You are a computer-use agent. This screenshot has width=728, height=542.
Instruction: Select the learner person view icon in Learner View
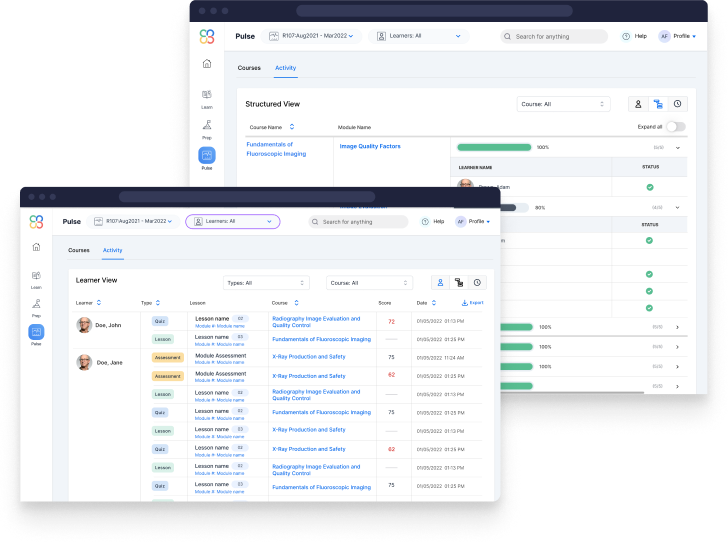(x=439, y=283)
